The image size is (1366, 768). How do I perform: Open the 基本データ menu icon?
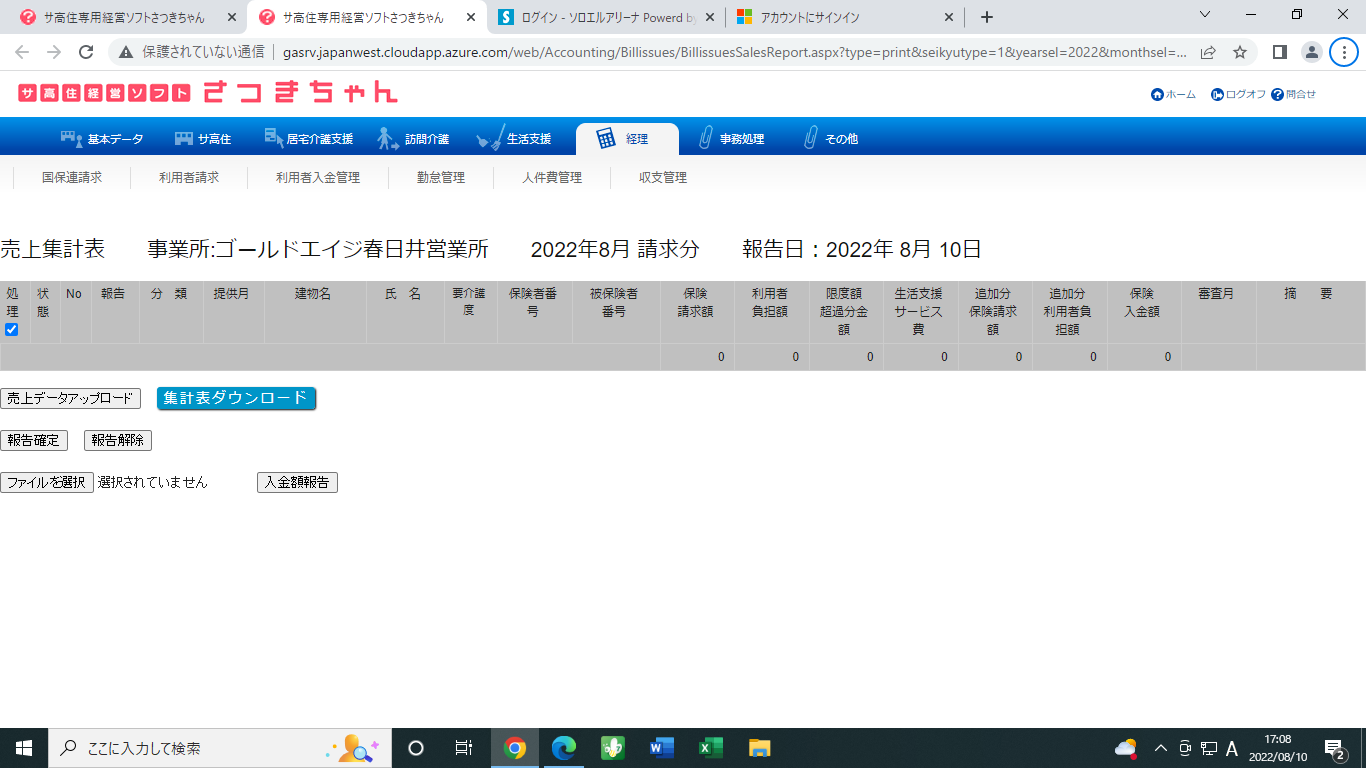[x=71, y=139]
